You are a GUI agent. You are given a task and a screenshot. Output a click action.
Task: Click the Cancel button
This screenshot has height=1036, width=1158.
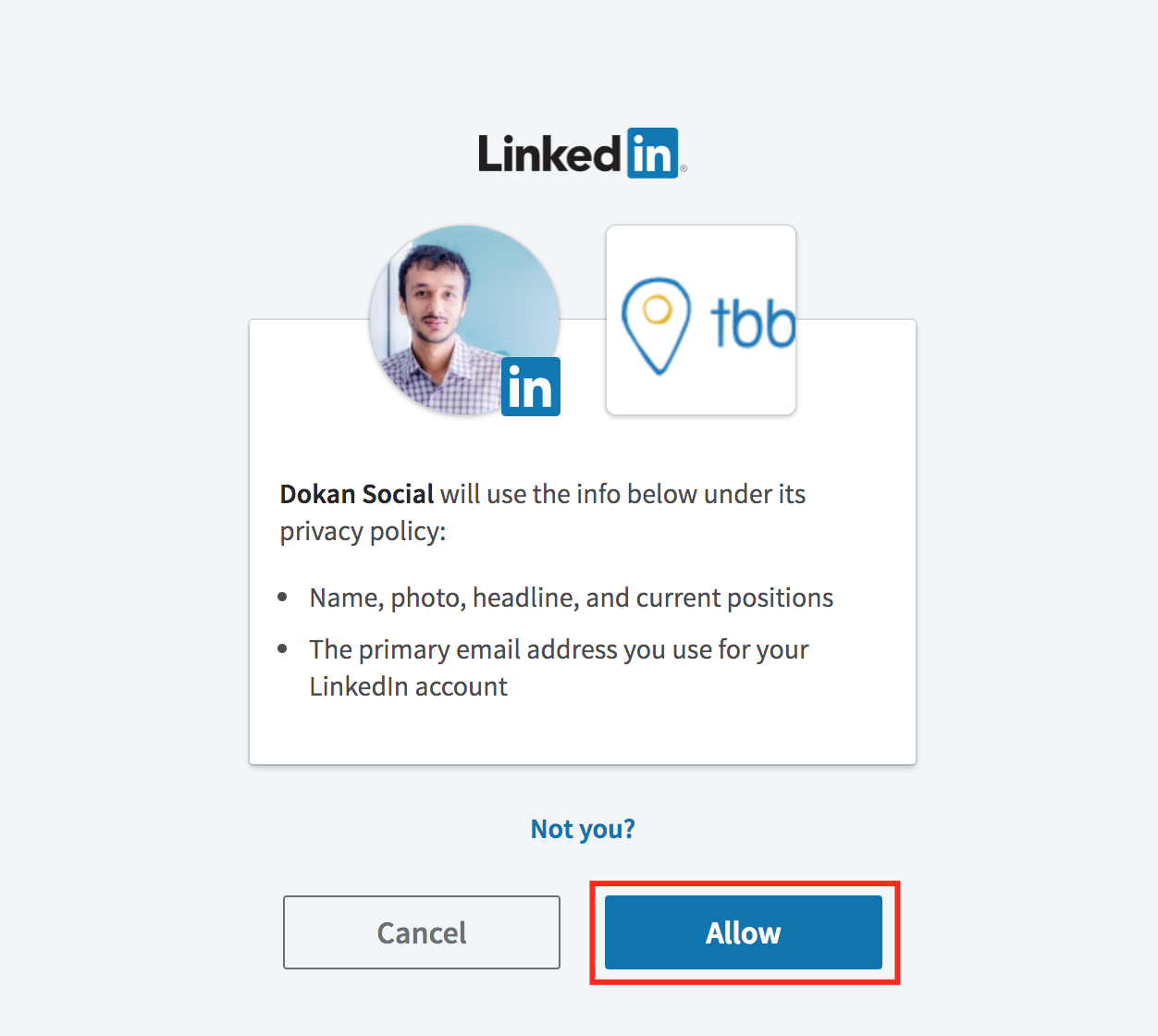(422, 932)
